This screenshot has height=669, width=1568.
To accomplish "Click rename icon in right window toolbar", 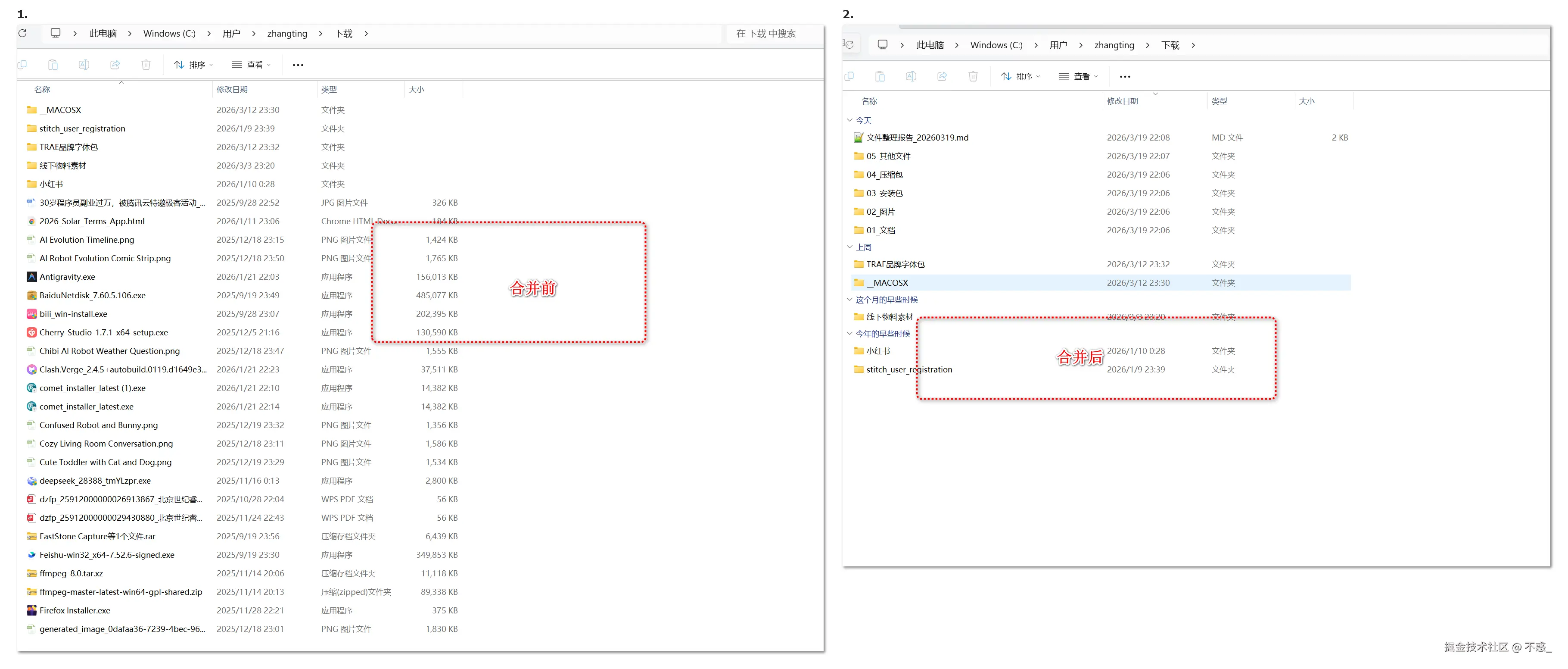I will (x=911, y=76).
